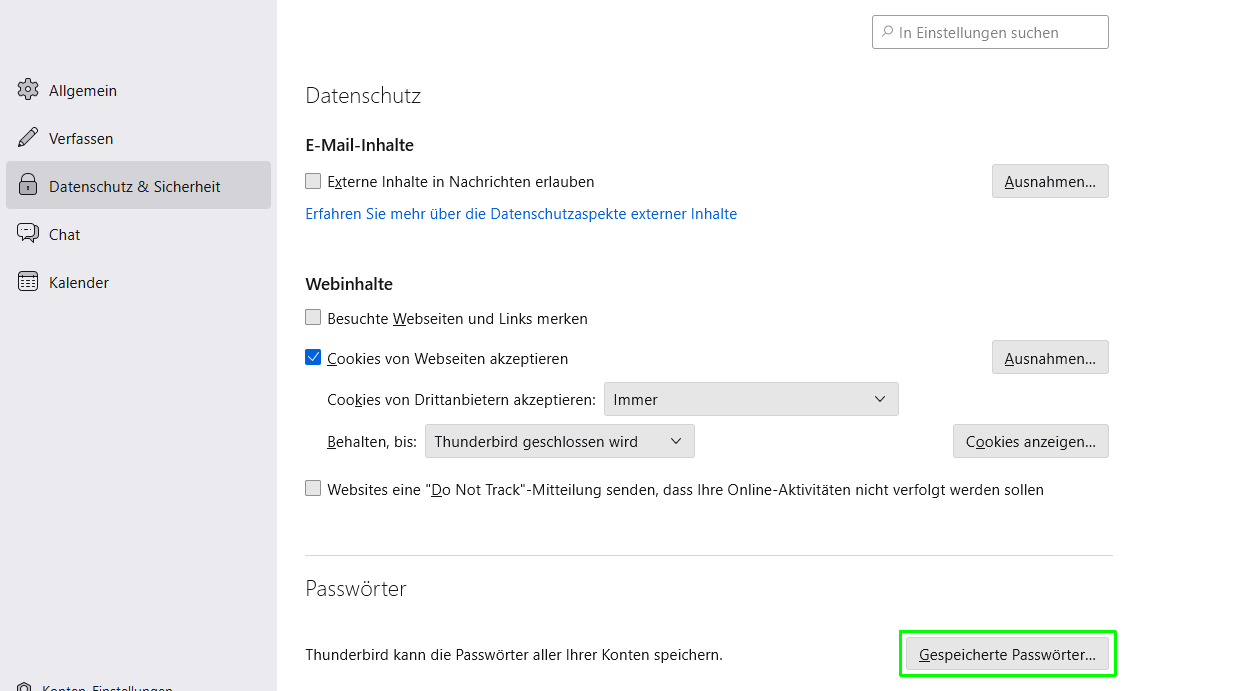Check Besuchte Webseiten und Links merken
This screenshot has height=691, width=1257.
(x=313, y=318)
